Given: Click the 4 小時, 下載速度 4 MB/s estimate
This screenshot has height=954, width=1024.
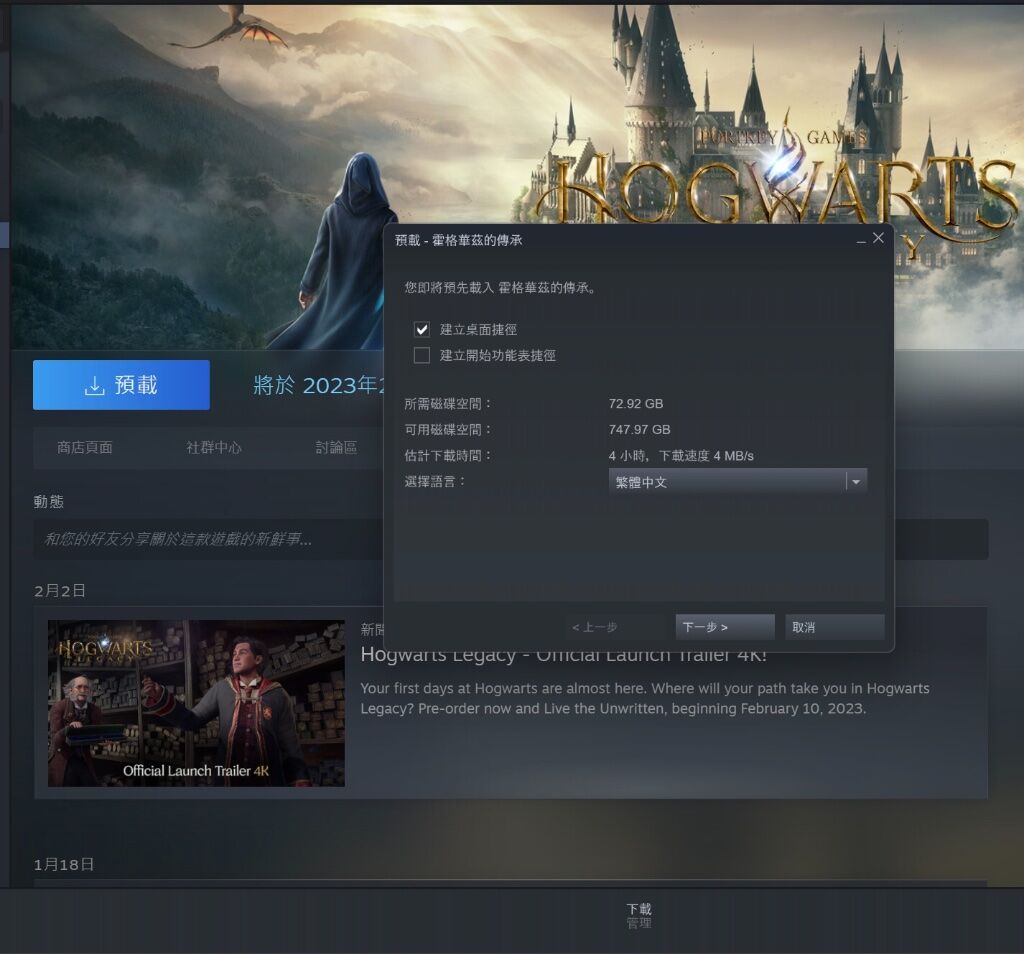Looking at the screenshot, I should [x=681, y=456].
